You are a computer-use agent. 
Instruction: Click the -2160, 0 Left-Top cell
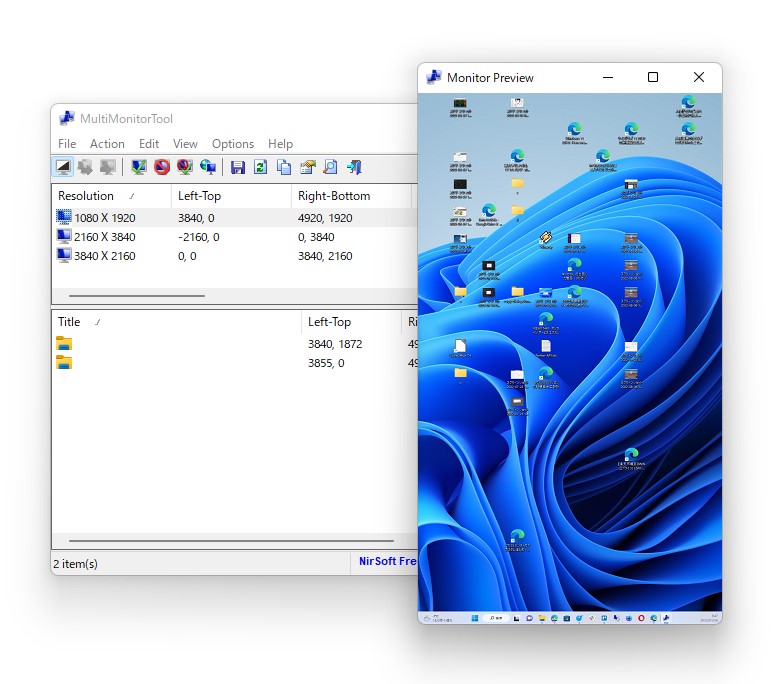(x=198, y=237)
